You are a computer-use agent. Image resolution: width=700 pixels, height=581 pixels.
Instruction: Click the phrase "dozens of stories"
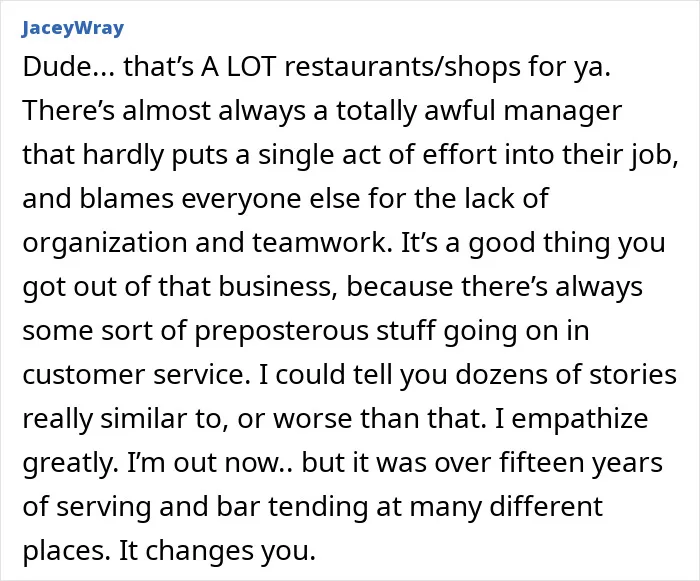click(x=566, y=375)
